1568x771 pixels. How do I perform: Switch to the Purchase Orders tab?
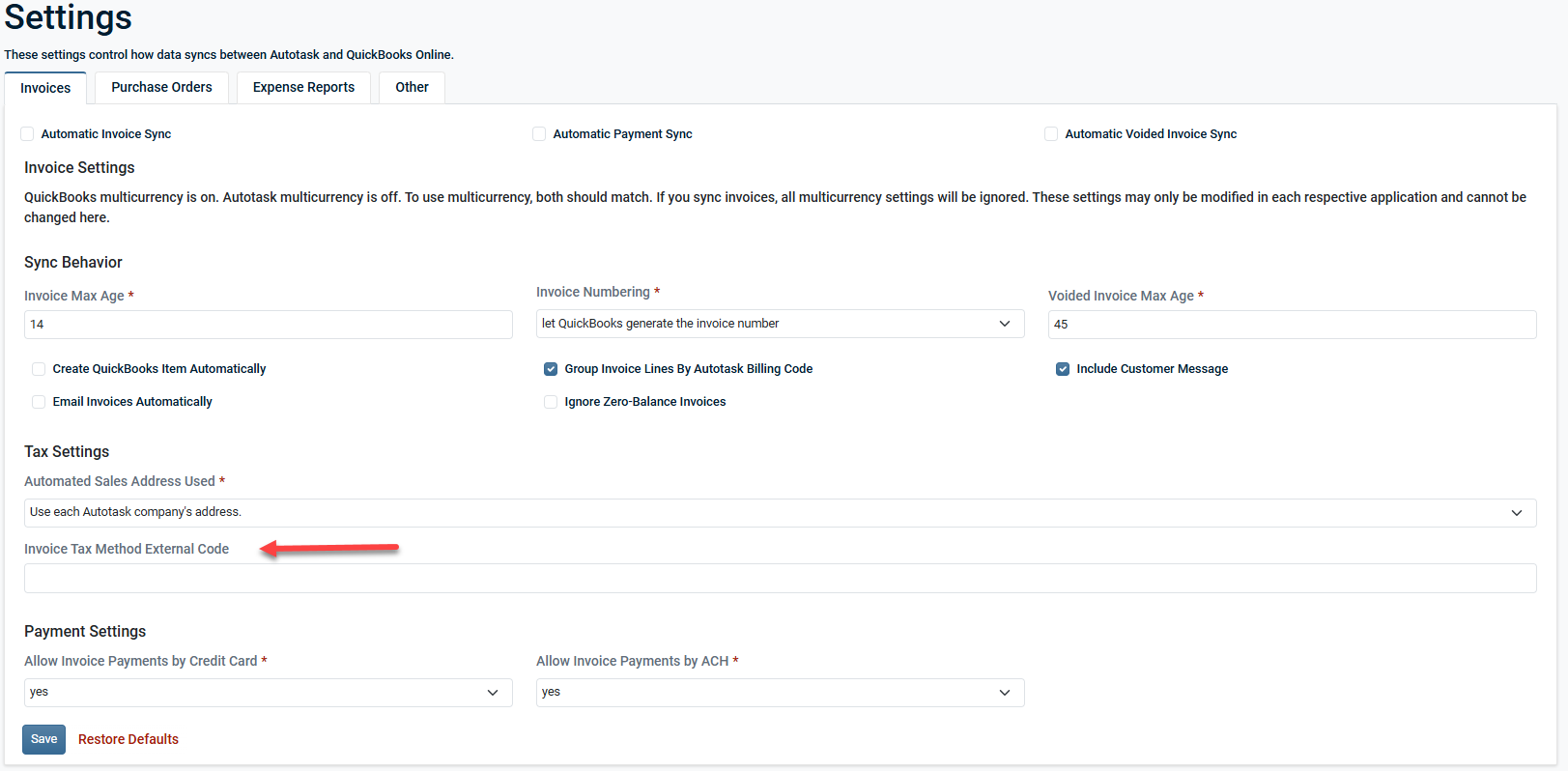click(x=161, y=87)
